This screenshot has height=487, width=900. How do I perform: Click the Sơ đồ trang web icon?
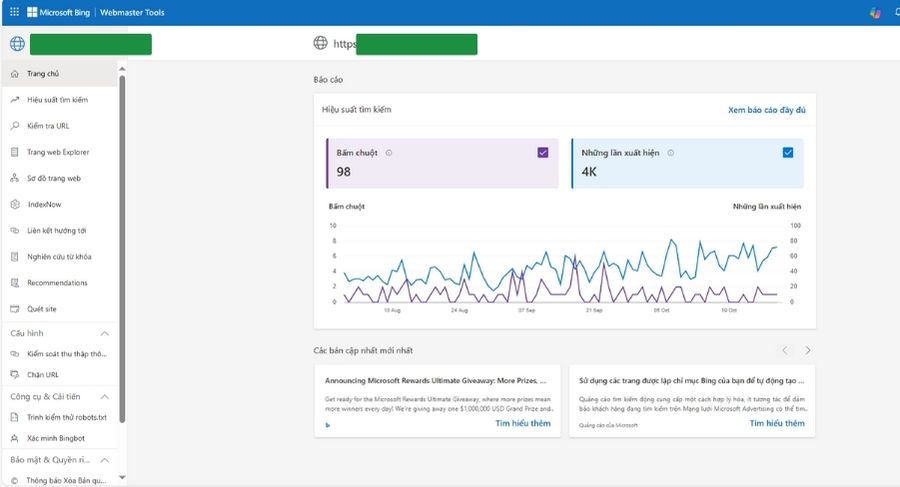15,178
